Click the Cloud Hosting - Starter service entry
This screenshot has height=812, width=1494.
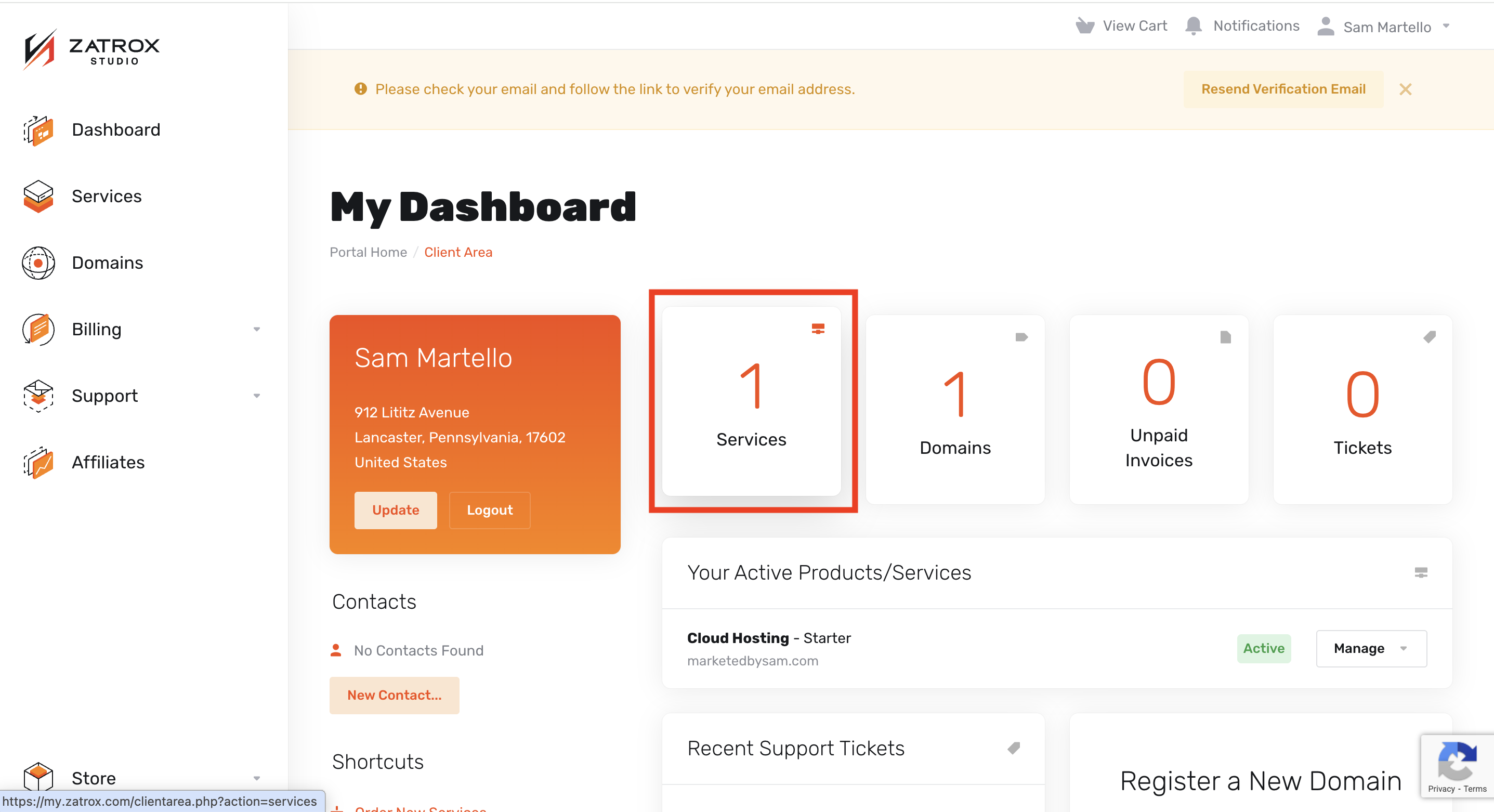click(768, 638)
